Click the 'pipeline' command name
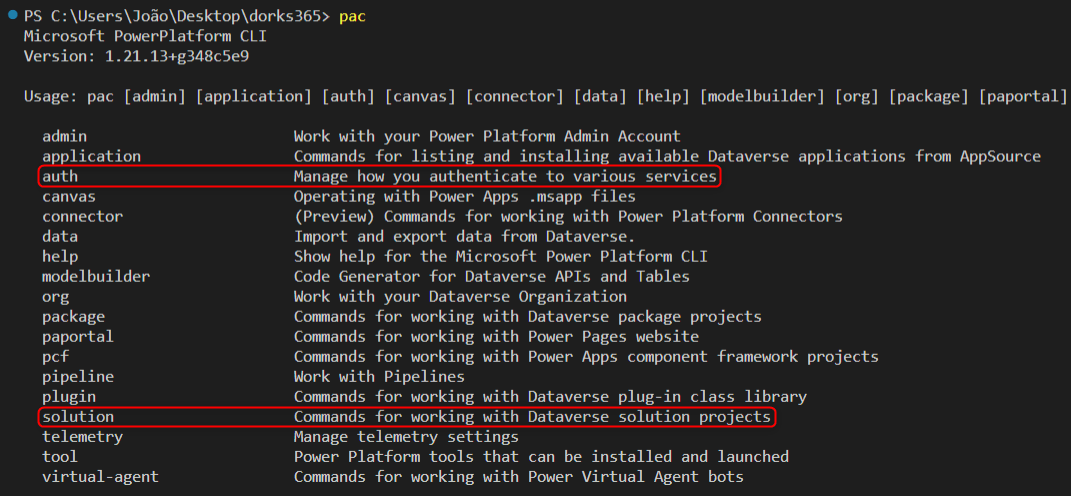Screen dimensions: 1071x496 tap(78, 376)
